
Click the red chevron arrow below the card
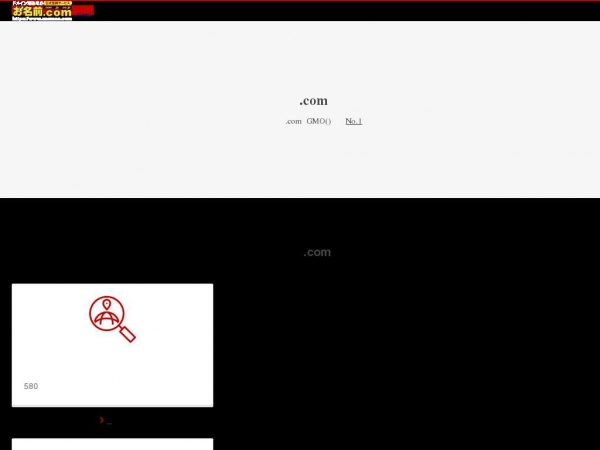[102, 420]
